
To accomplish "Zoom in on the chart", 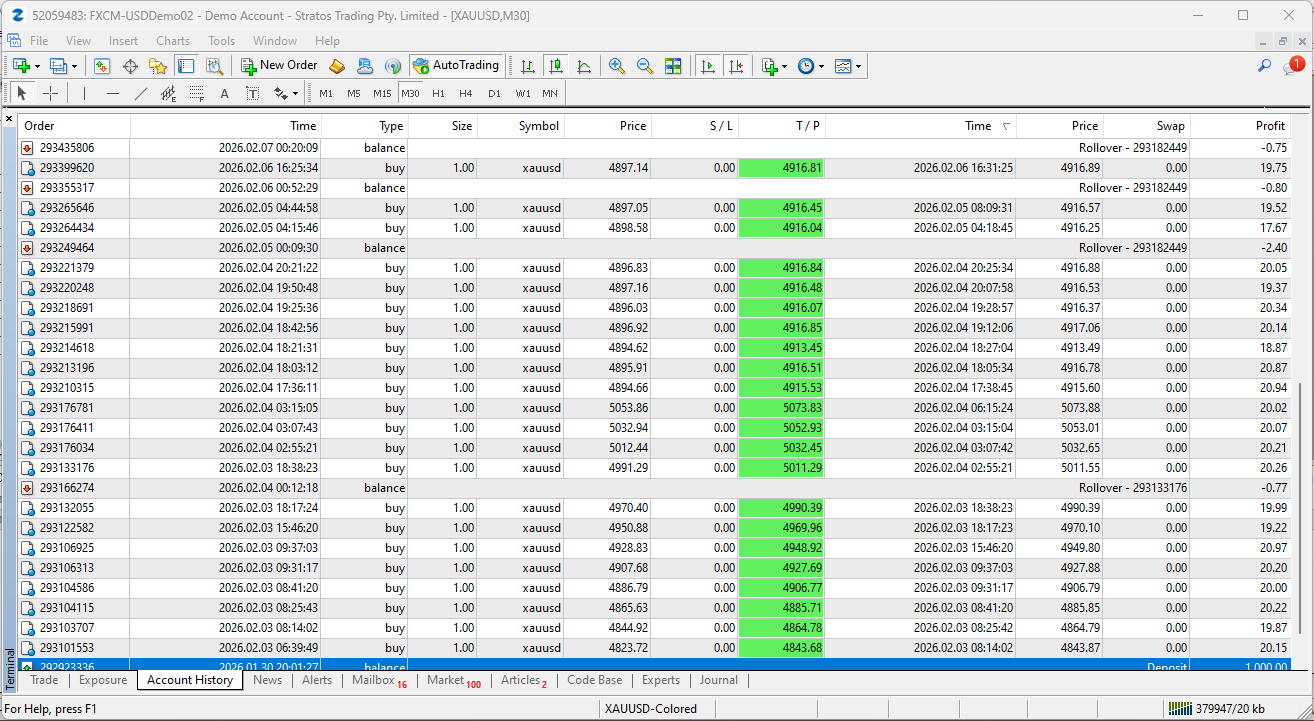I will 617,66.
